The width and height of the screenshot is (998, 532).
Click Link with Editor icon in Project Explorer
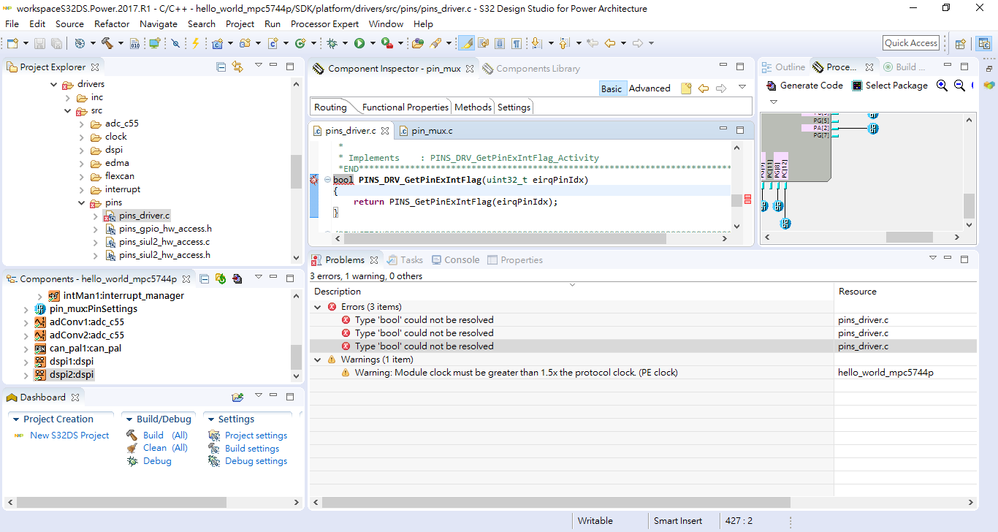[237, 67]
